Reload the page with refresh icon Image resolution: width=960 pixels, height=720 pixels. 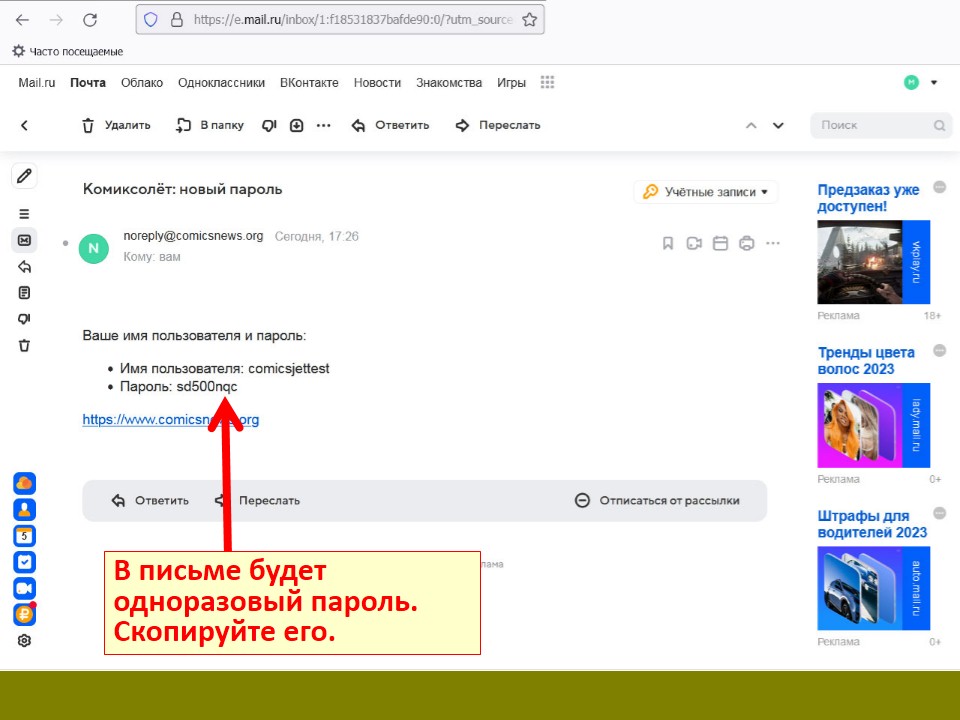(90, 20)
